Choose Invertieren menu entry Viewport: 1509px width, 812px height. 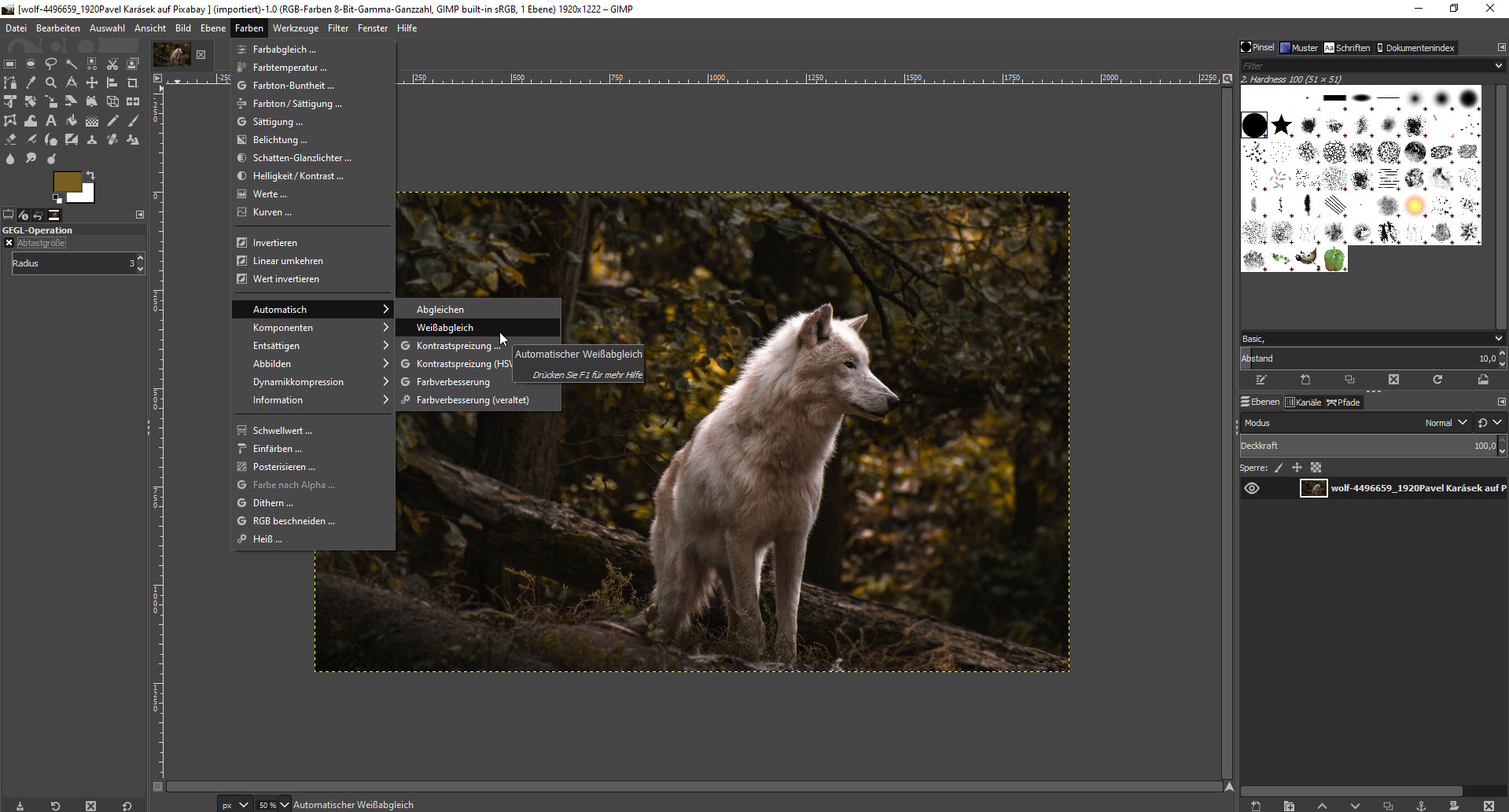coord(313,243)
